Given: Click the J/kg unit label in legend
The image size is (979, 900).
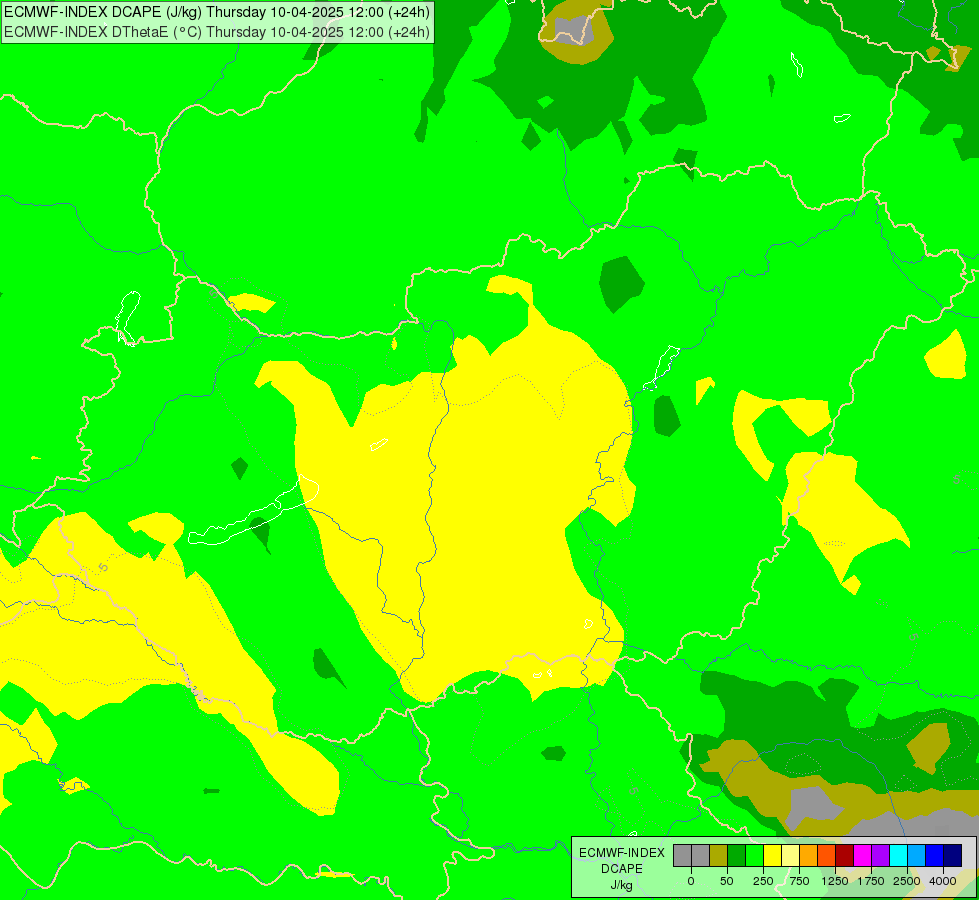Looking at the screenshot, I should click(x=621, y=885).
